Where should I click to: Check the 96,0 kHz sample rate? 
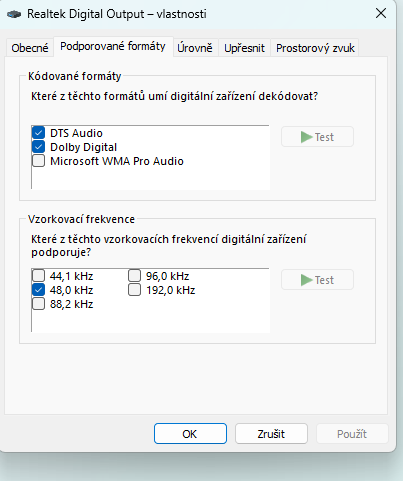tap(135, 276)
